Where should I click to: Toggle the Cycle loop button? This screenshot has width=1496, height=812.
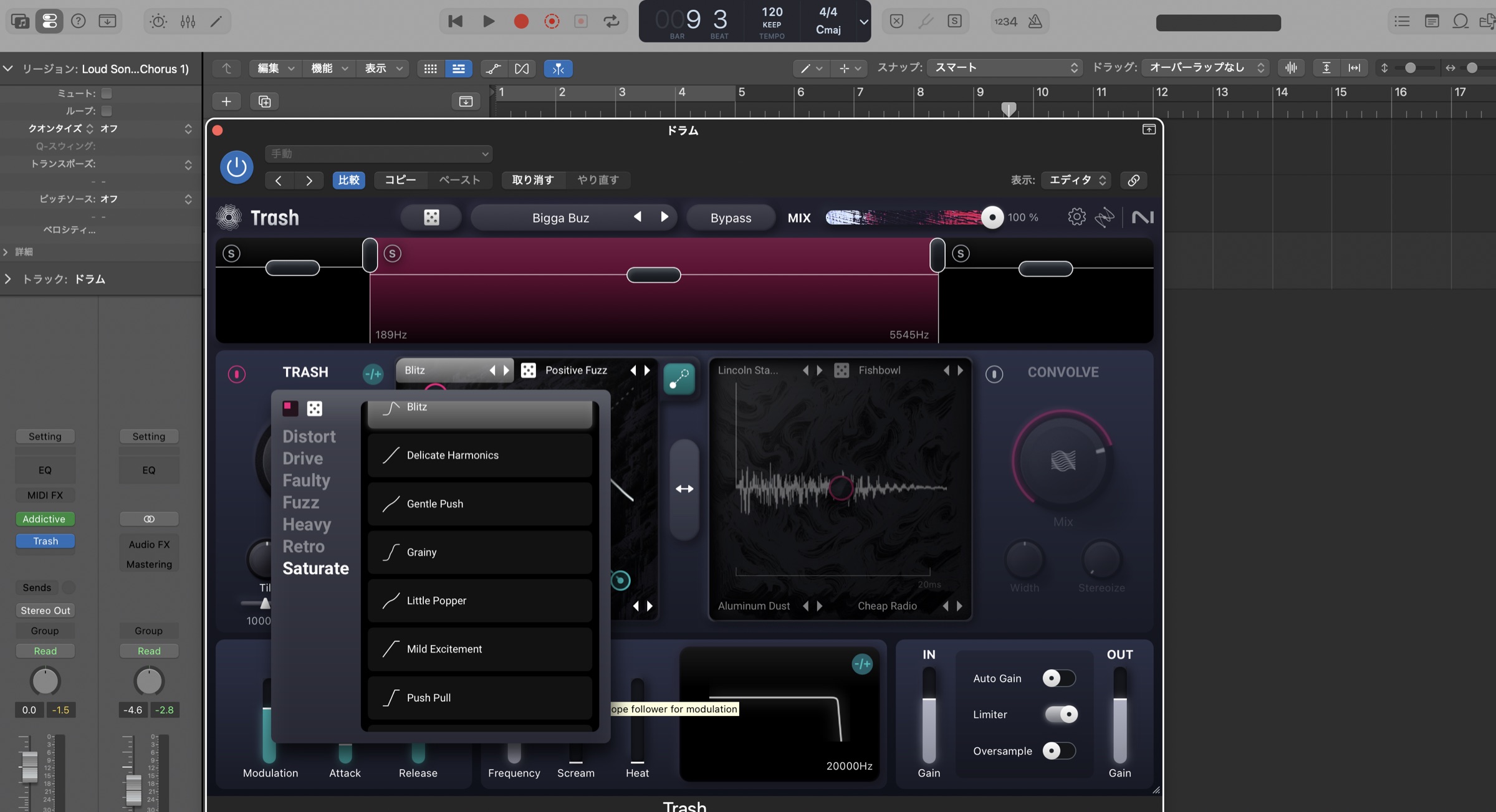click(x=611, y=21)
